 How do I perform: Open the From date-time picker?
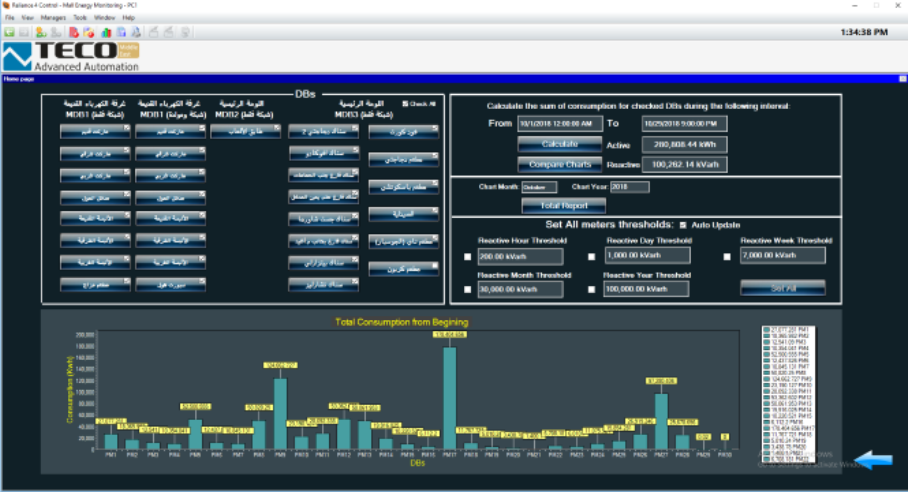coord(557,124)
